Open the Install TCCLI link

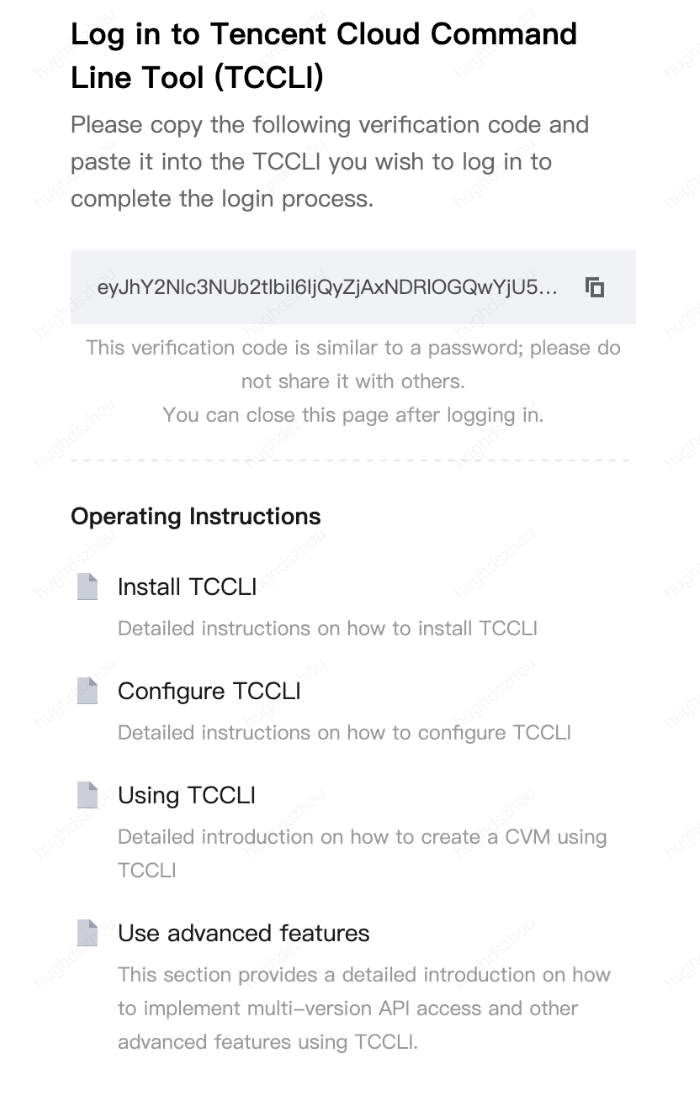coord(187,586)
